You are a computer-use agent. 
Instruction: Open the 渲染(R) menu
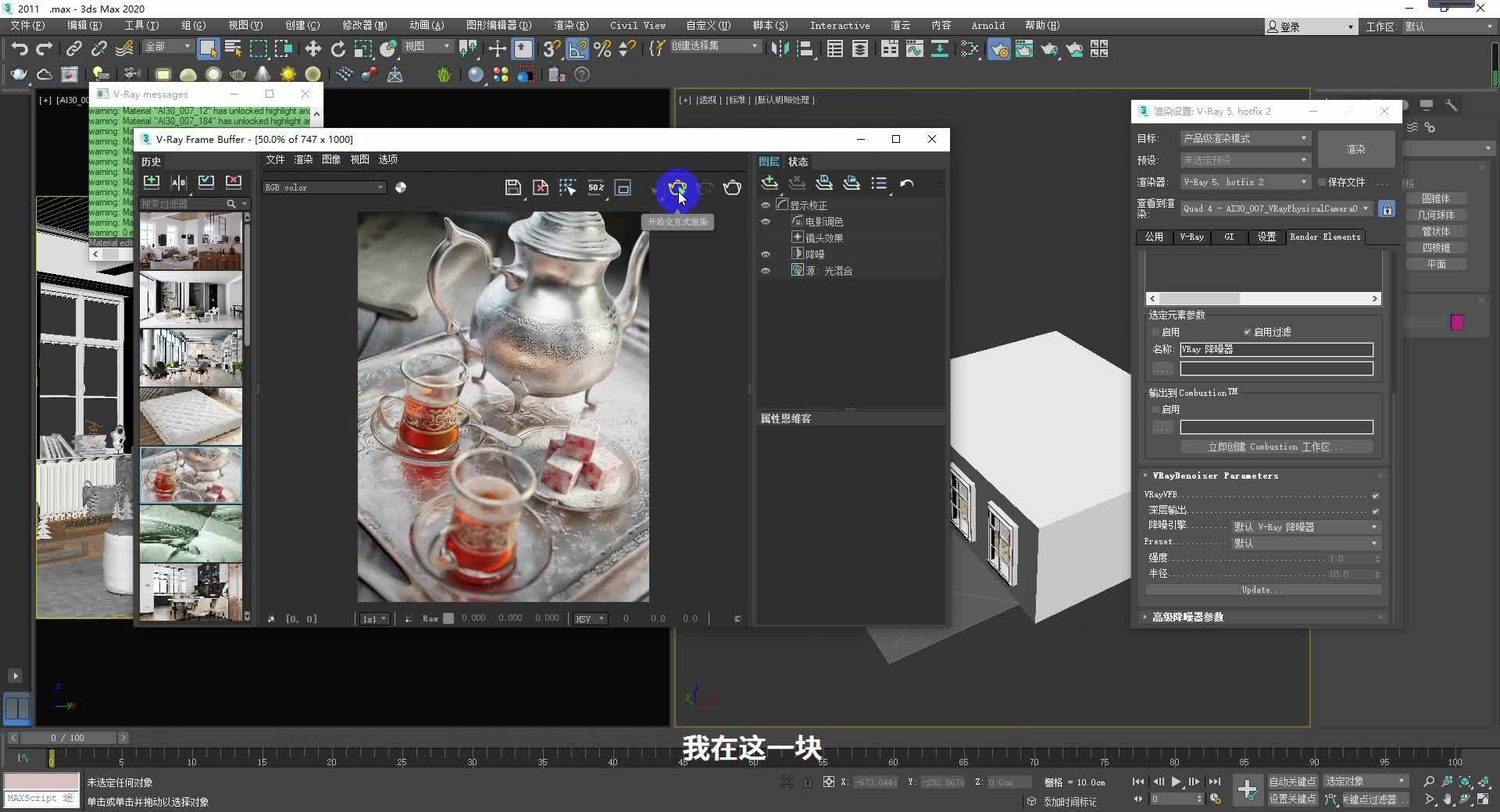coord(571,25)
